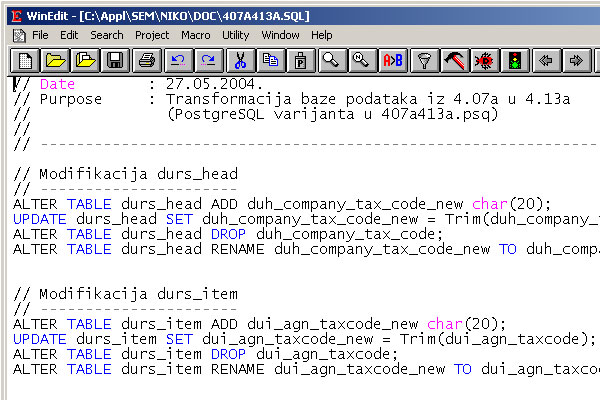Copy selection using the copy icon

coord(270,61)
